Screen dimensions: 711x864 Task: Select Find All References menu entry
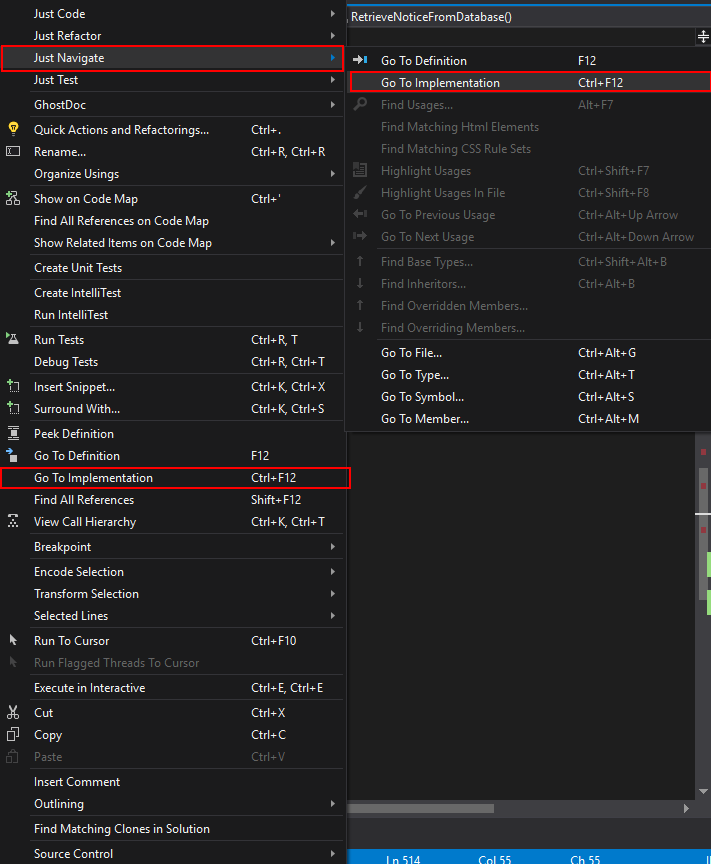(x=84, y=500)
